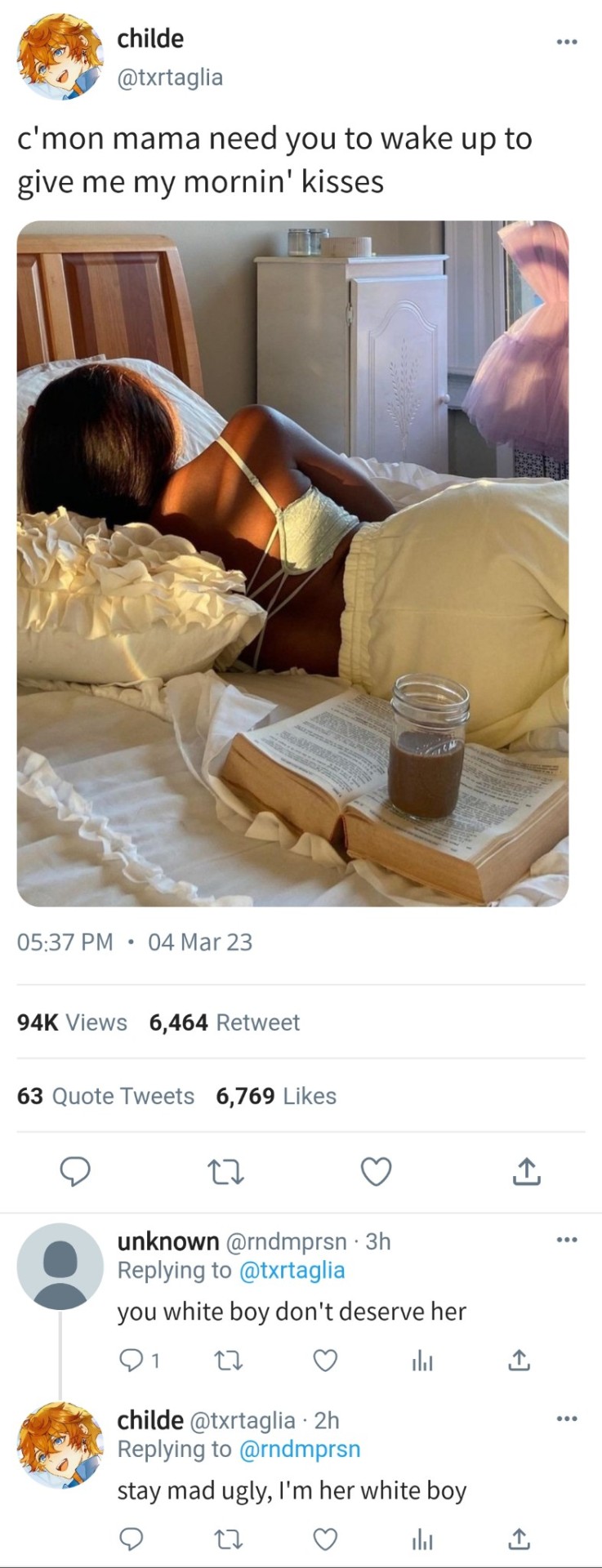Like the main tweet by childe

(376, 1173)
